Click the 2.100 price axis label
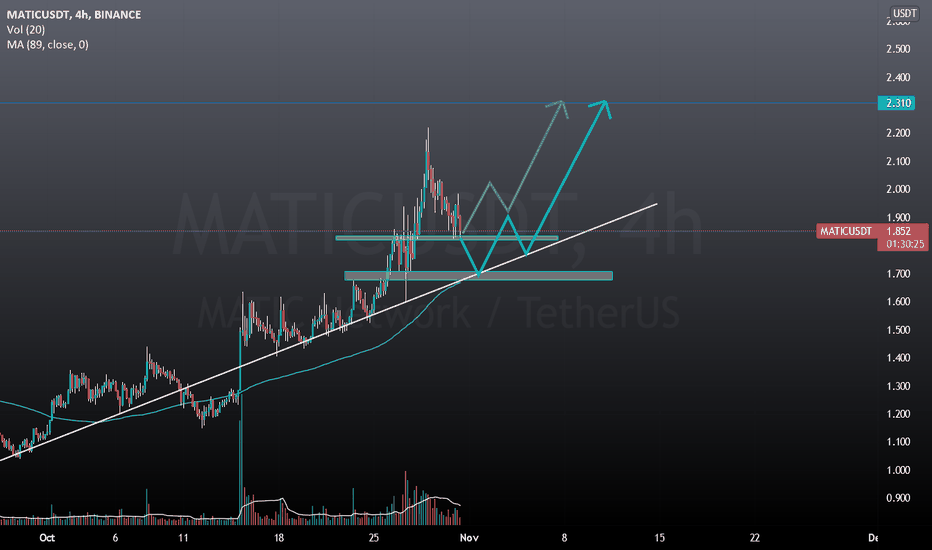This screenshot has width=932, height=550. 898,161
